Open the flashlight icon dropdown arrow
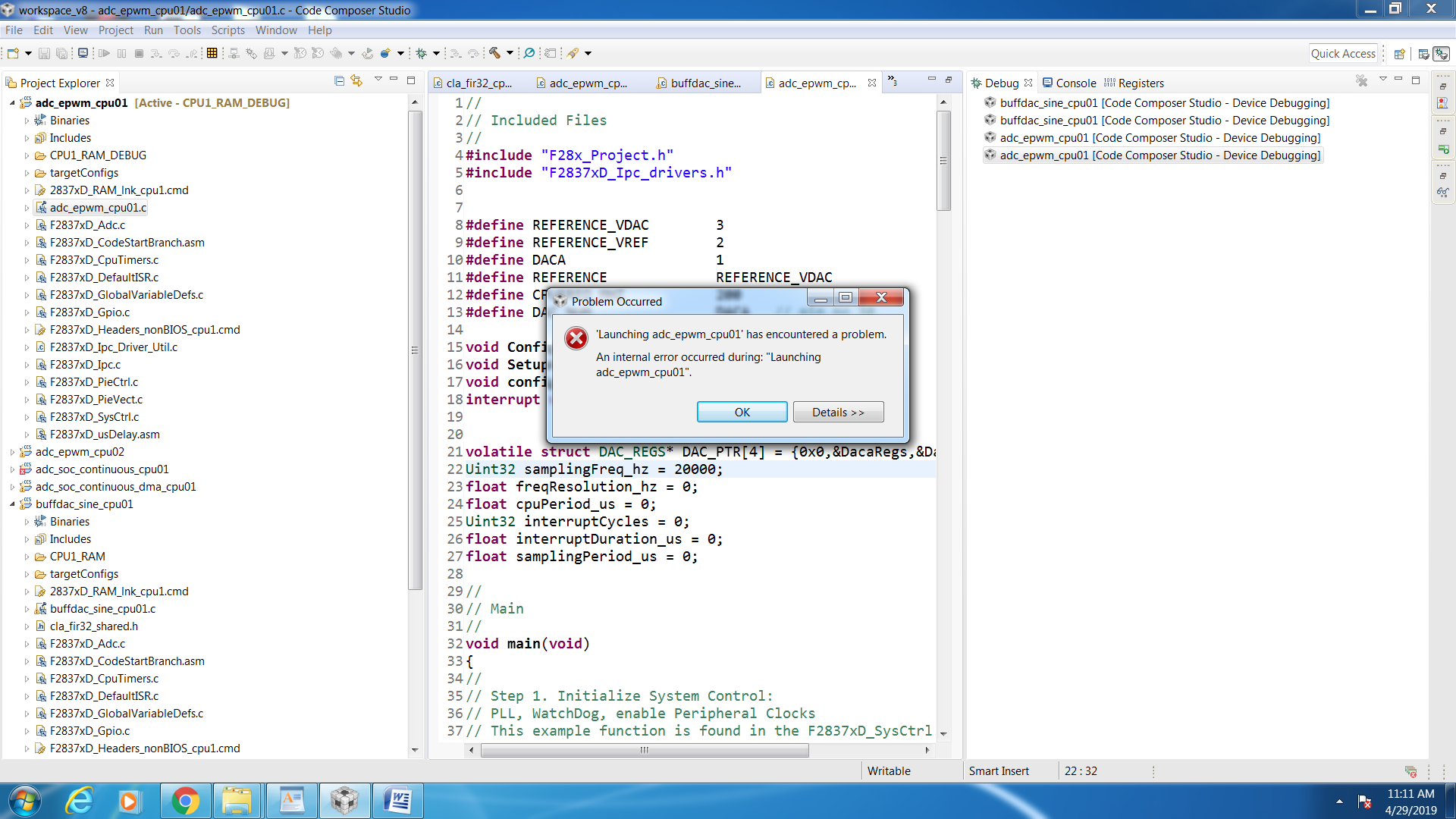 [588, 53]
